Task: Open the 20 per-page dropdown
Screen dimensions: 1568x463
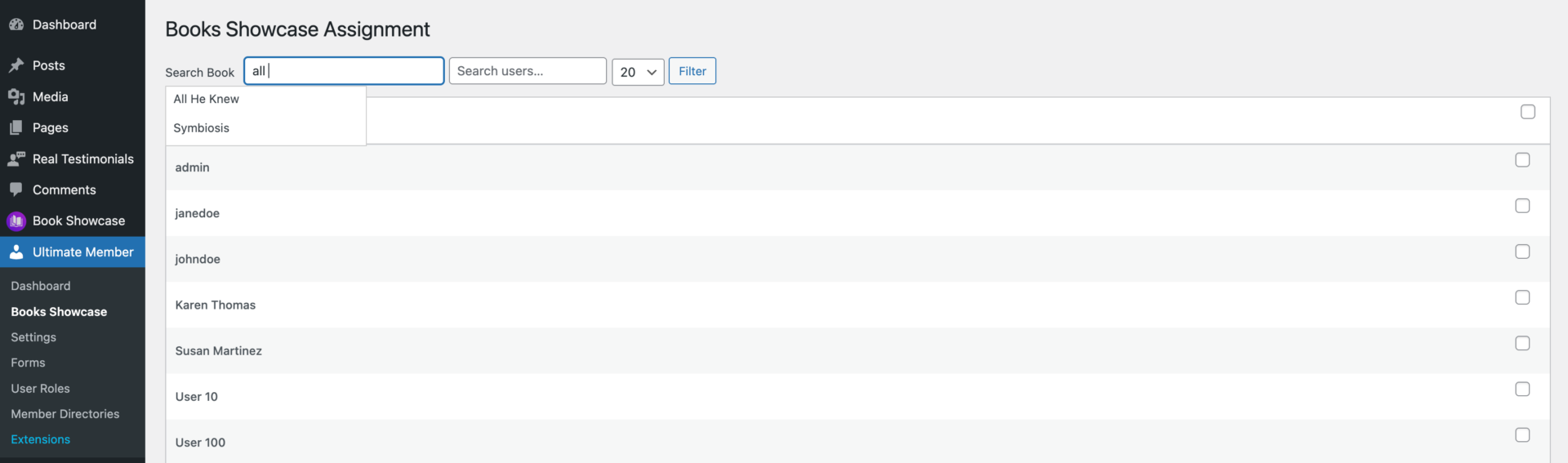Action: click(x=638, y=72)
